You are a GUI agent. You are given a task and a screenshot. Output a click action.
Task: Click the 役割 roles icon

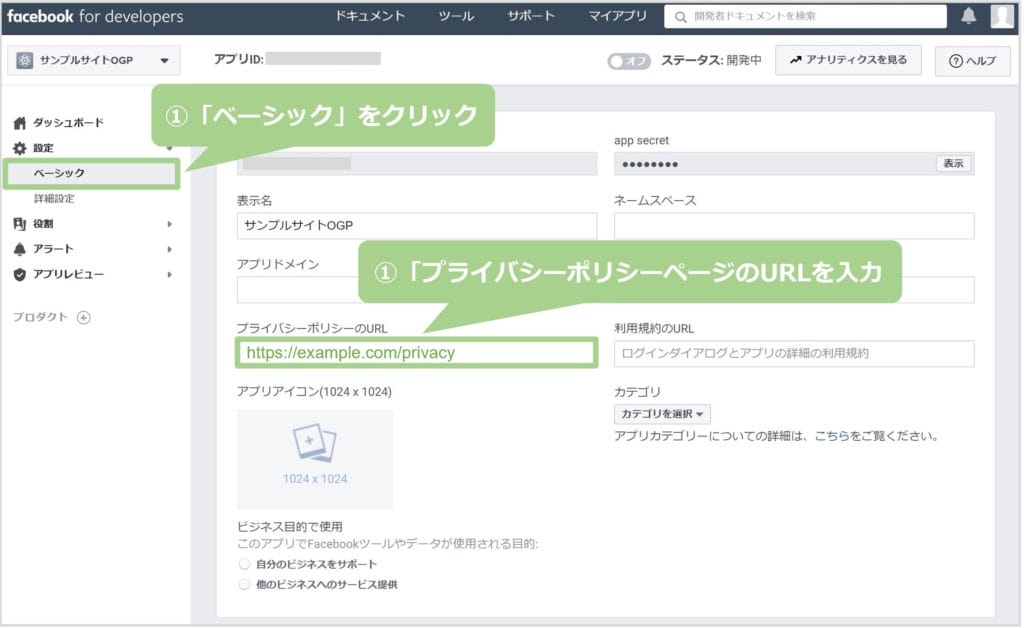tap(20, 225)
